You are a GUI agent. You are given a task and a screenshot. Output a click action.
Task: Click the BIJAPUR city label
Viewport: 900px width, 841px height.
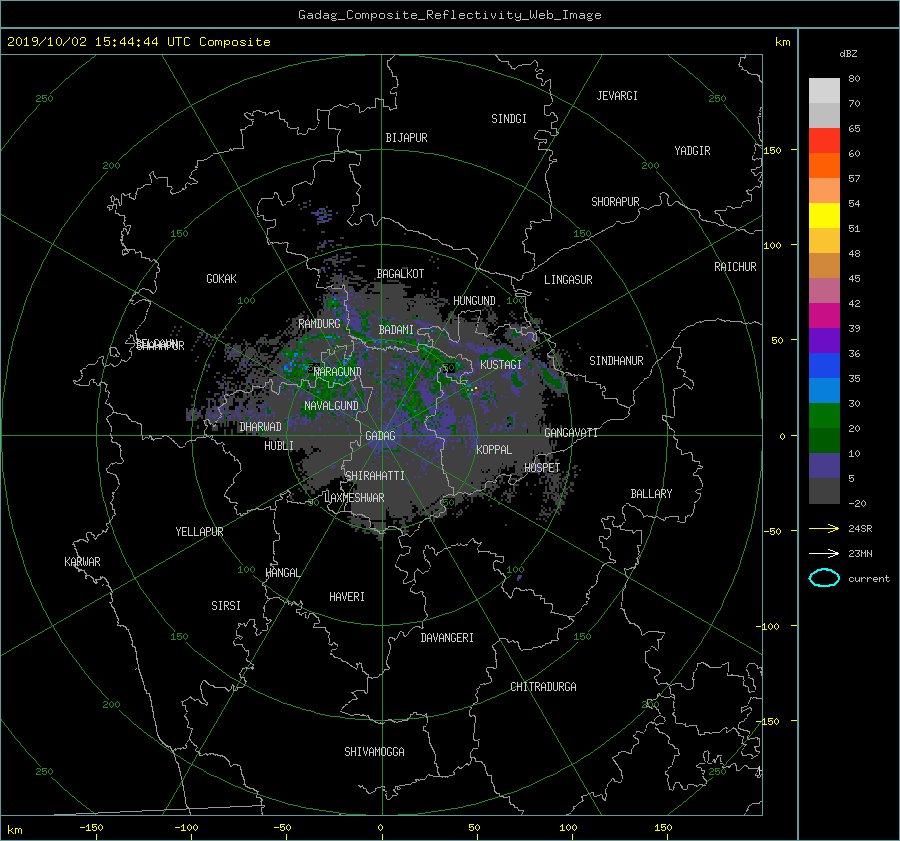406,138
